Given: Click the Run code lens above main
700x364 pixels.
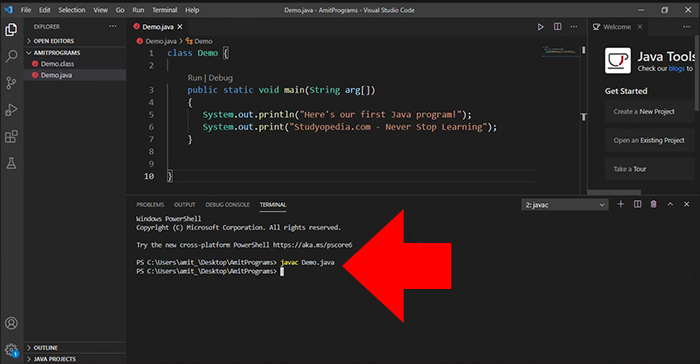Looking at the screenshot, I should pos(195,78).
